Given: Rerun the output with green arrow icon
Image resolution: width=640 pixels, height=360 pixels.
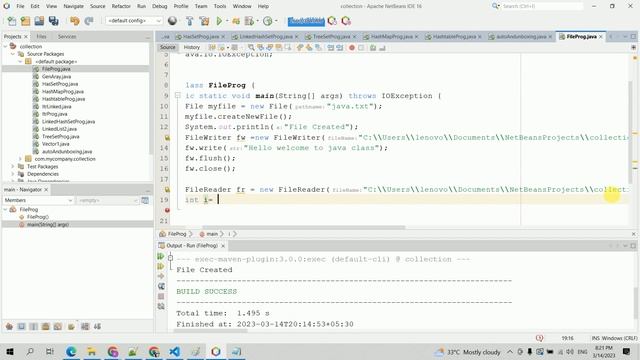Looking at the screenshot, I should tap(161, 256).
